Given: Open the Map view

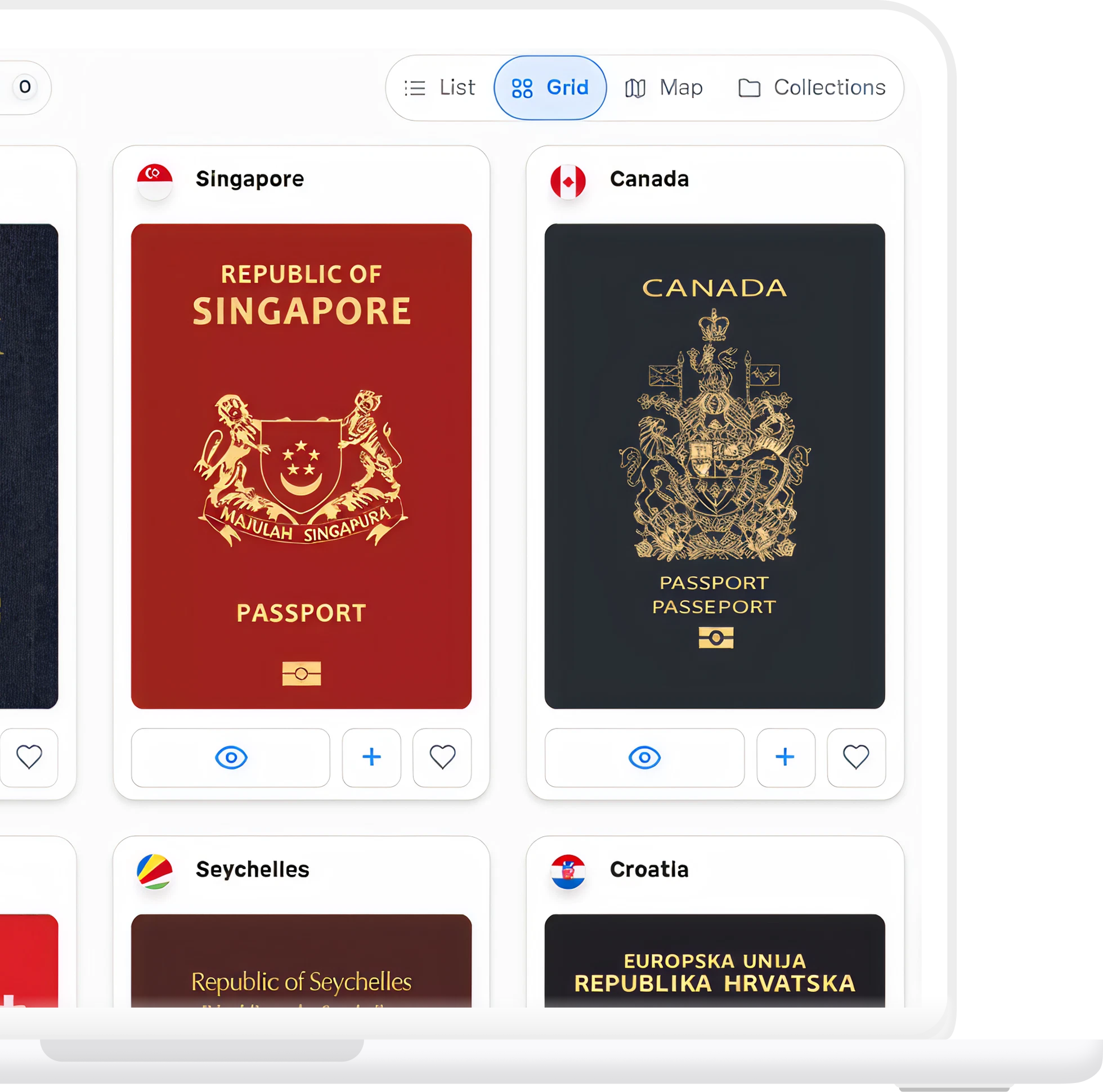Looking at the screenshot, I should pos(663,87).
